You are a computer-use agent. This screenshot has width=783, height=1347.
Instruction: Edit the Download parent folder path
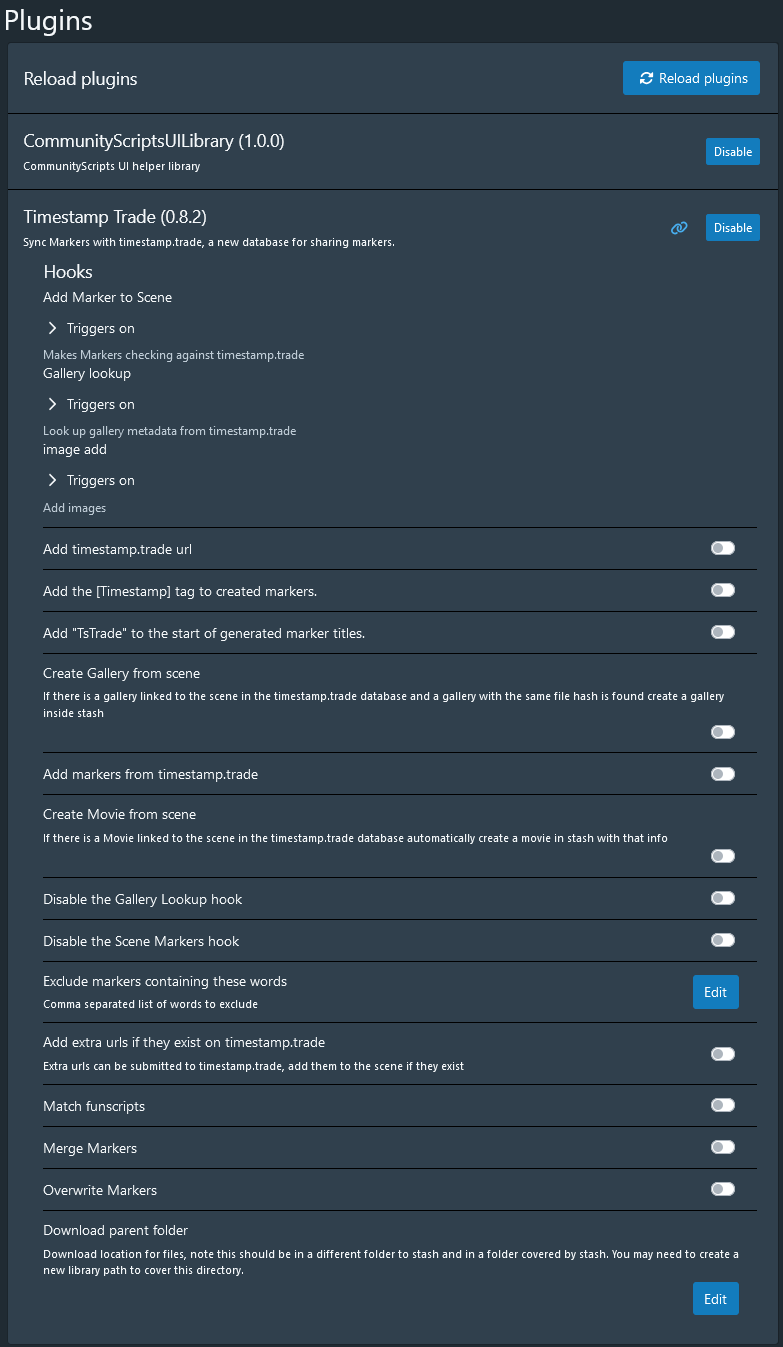click(716, 1299)
